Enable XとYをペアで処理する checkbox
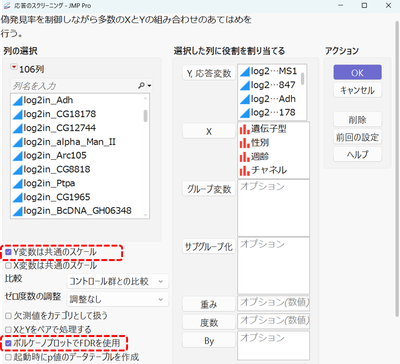The width and height of the screenshot is (400, 364). pyautogui.click(x=8, y=330)
